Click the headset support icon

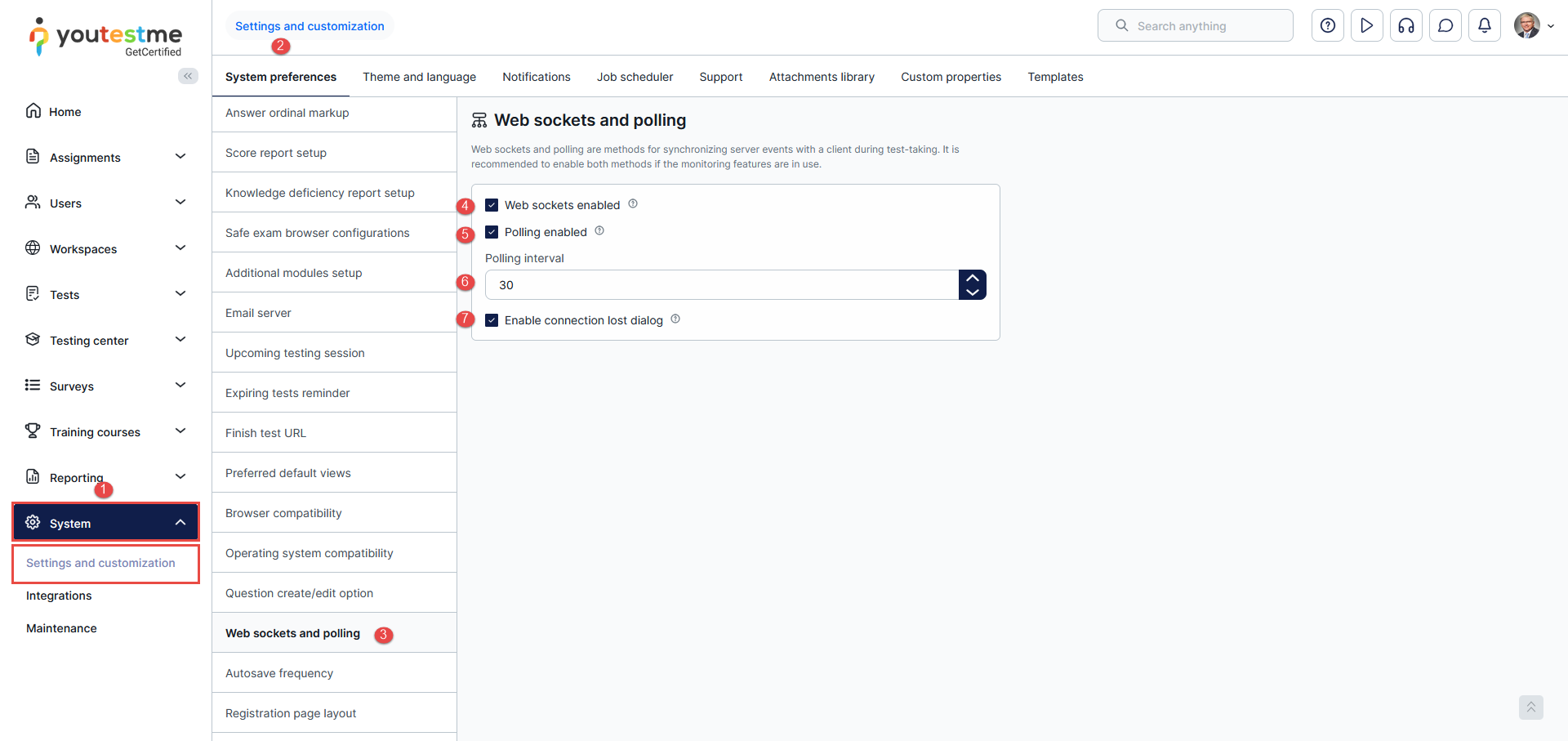(x=1406, y=26)
